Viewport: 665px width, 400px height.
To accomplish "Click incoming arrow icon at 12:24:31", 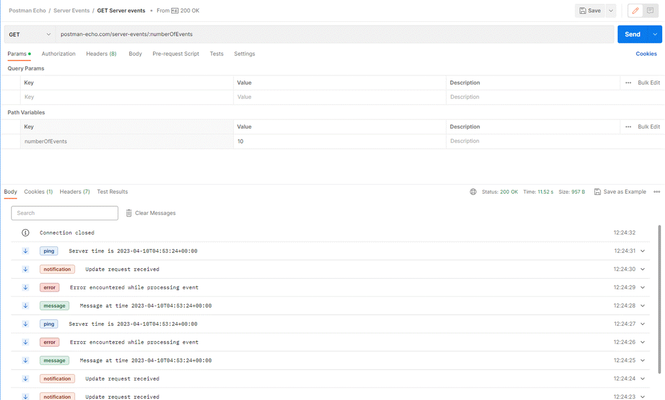I will pyautogui.click(x=25, y=251).
